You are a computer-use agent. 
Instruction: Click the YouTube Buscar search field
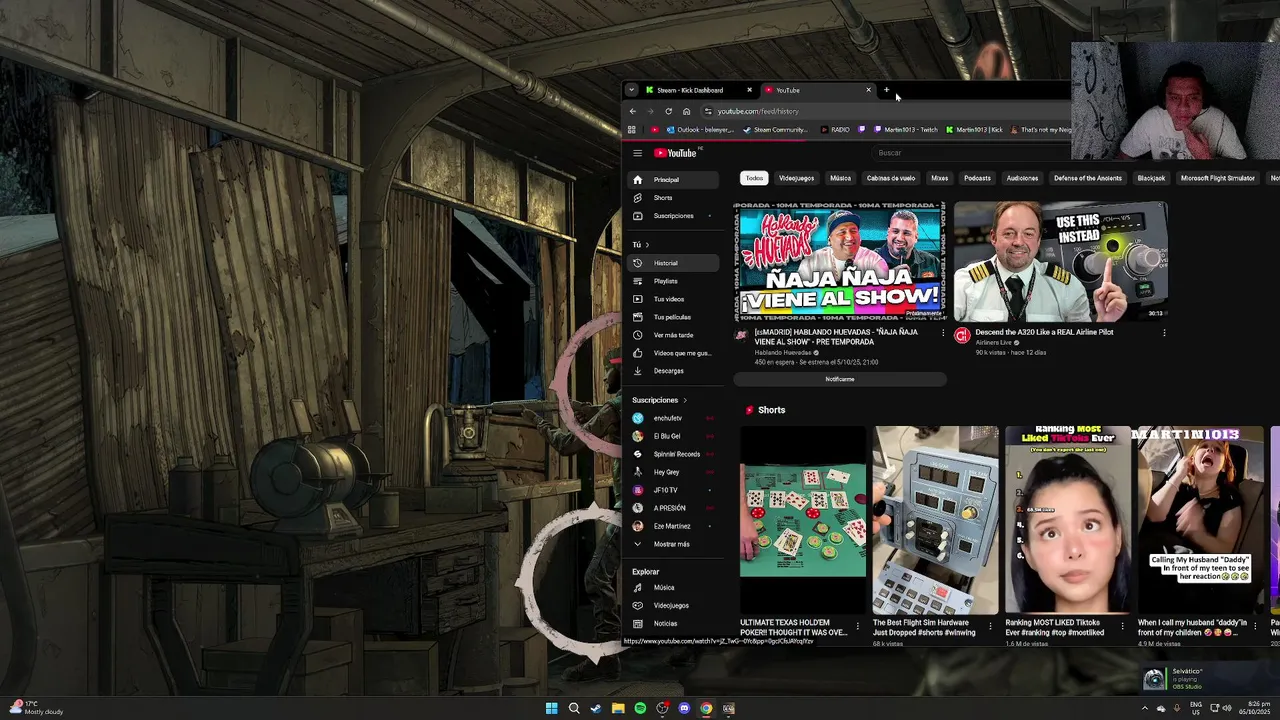(970, 153)
